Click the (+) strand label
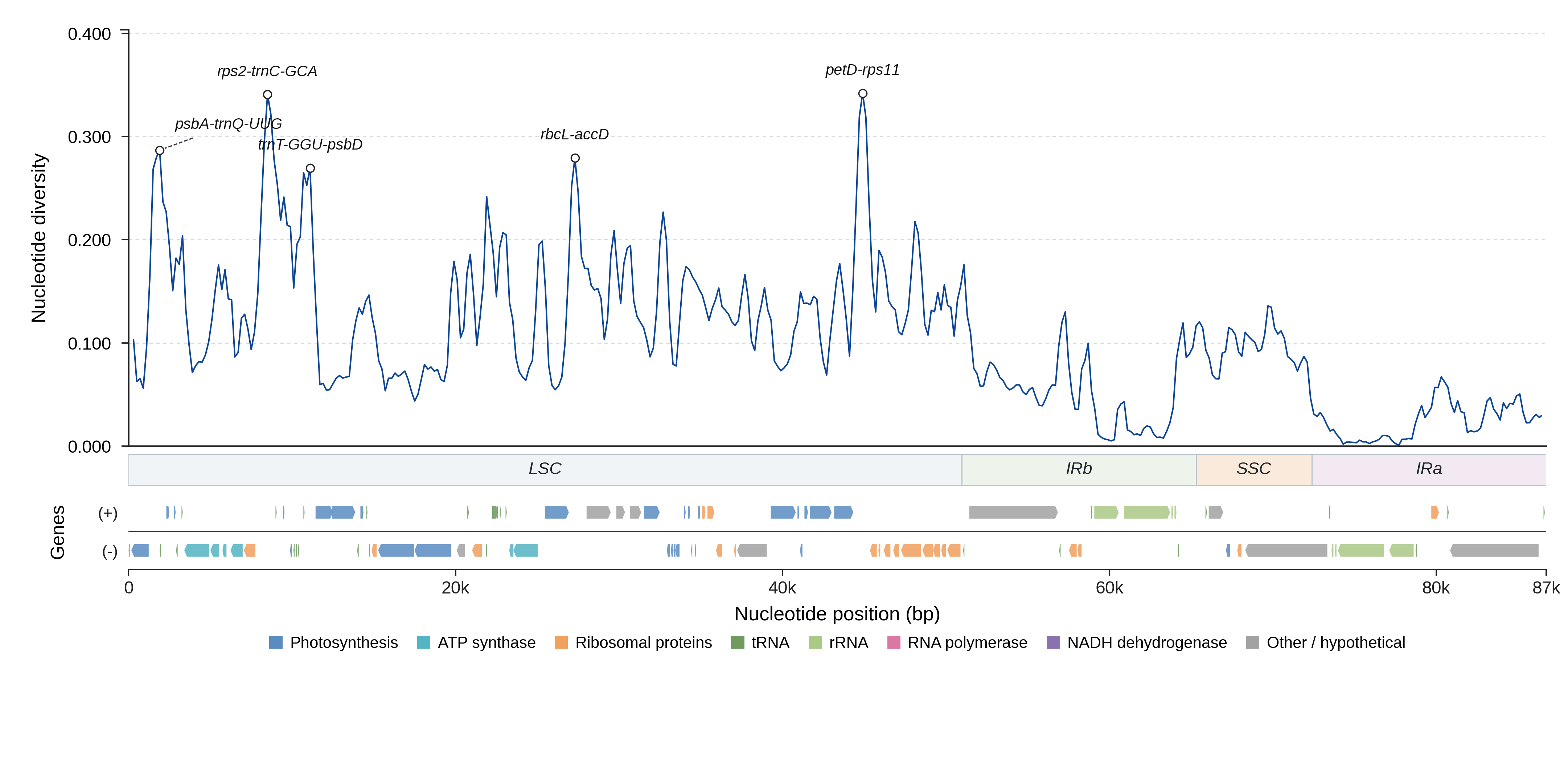Viewport: 1568px width, 763px height. click(x=108, y=513)
